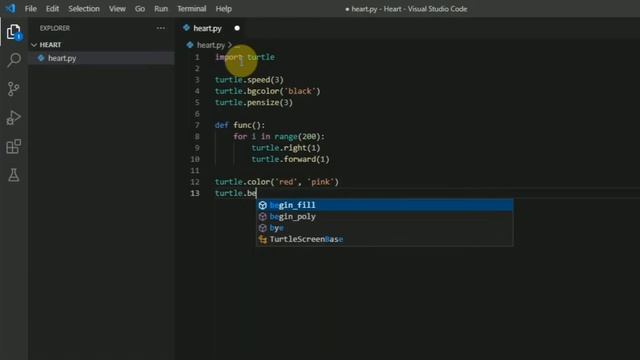
Task: Open the Help menu
Action: point(223,9)
